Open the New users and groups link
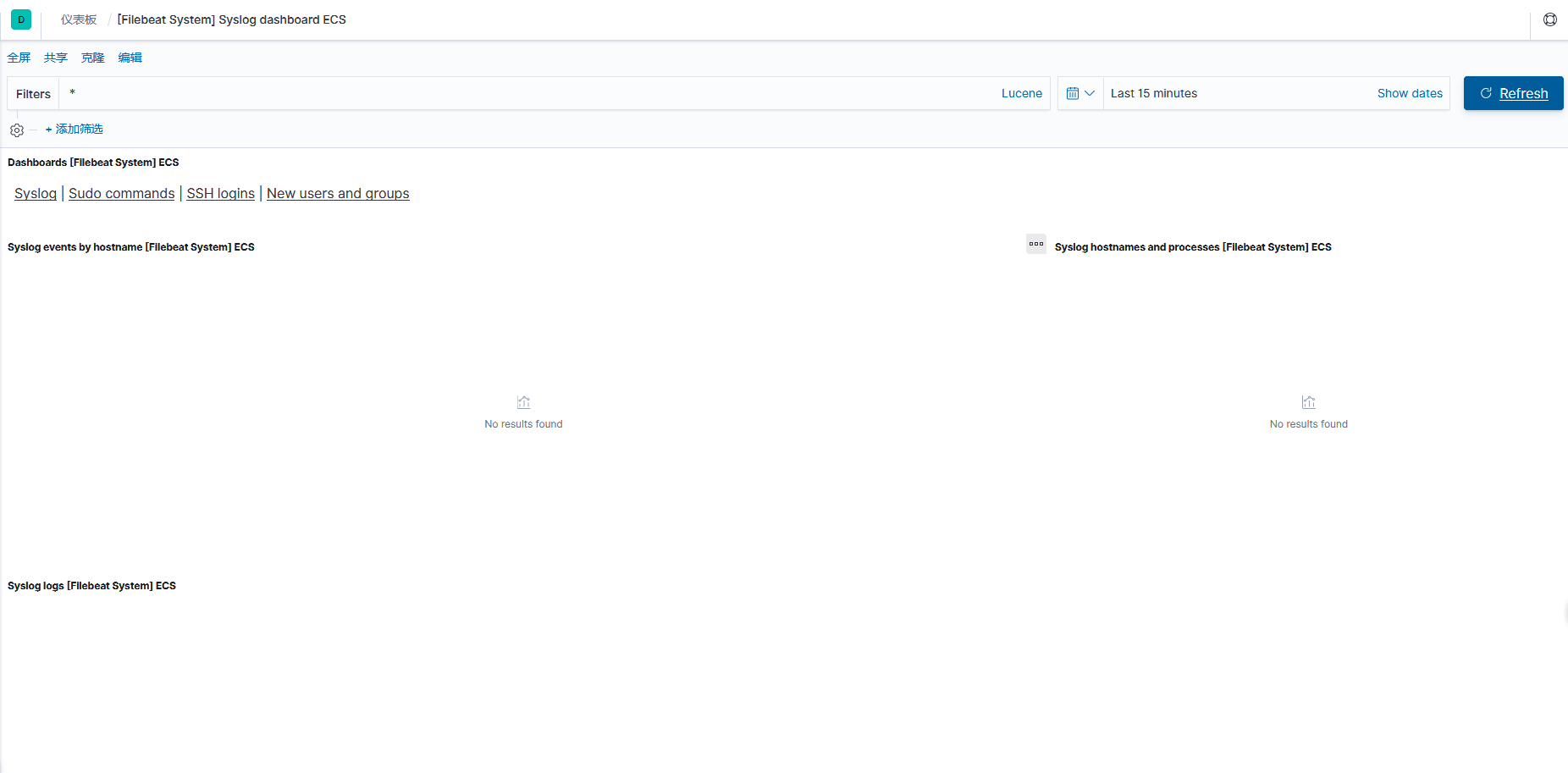The height and width of the screenshot is (773, 1568). tap(338, 193)
